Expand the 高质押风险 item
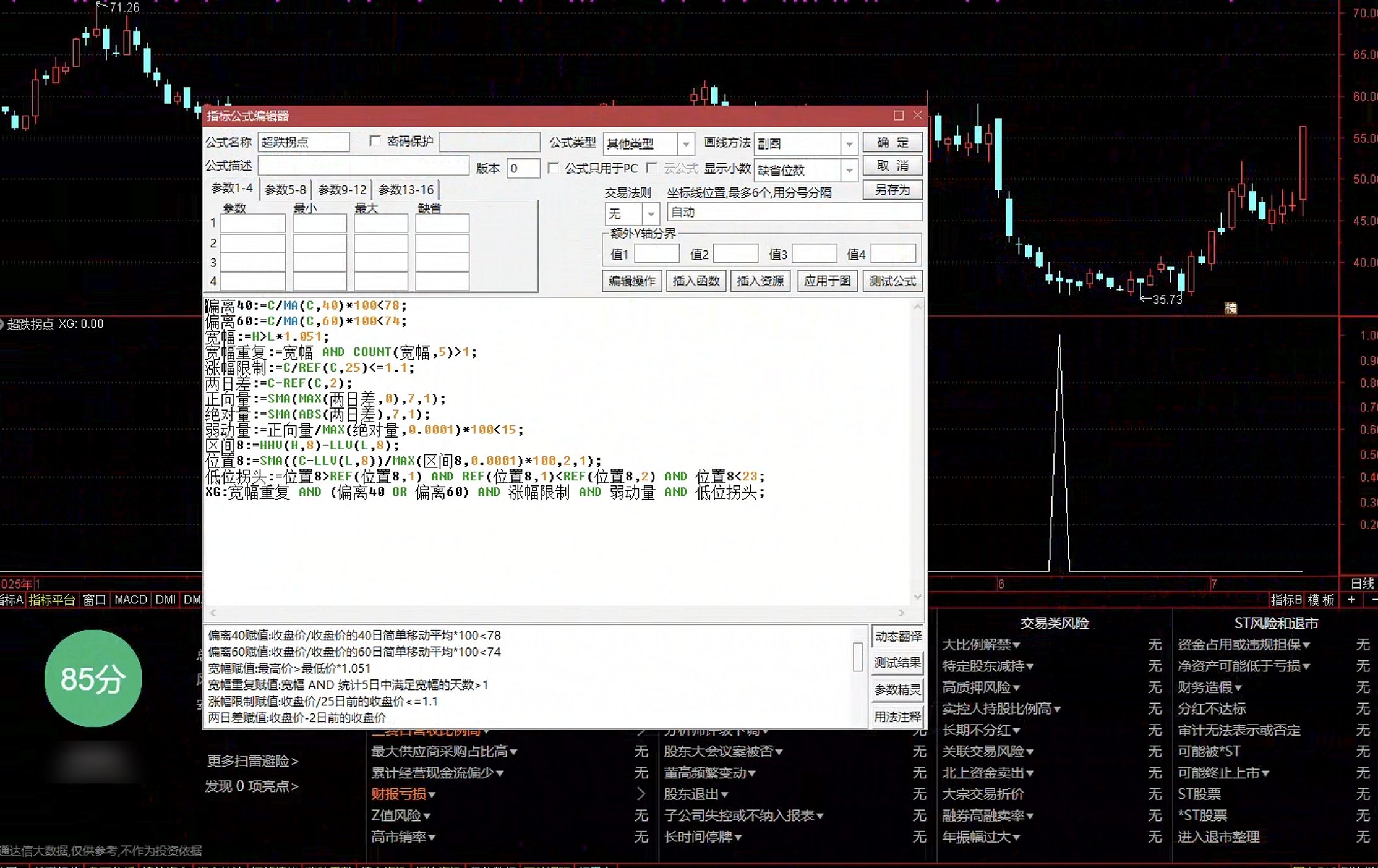1378x868 pixels. tap(981, 687)
